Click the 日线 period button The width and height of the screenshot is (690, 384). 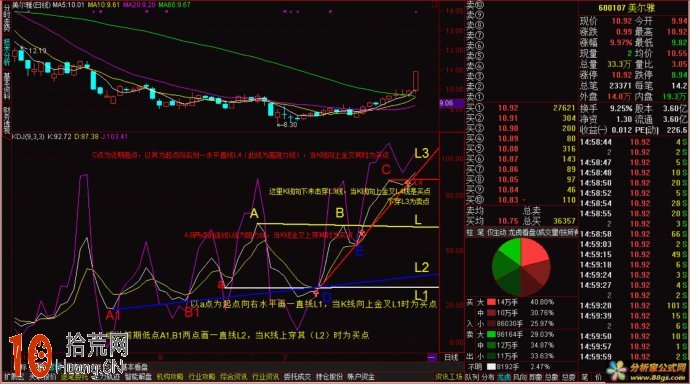click(451, 357)
